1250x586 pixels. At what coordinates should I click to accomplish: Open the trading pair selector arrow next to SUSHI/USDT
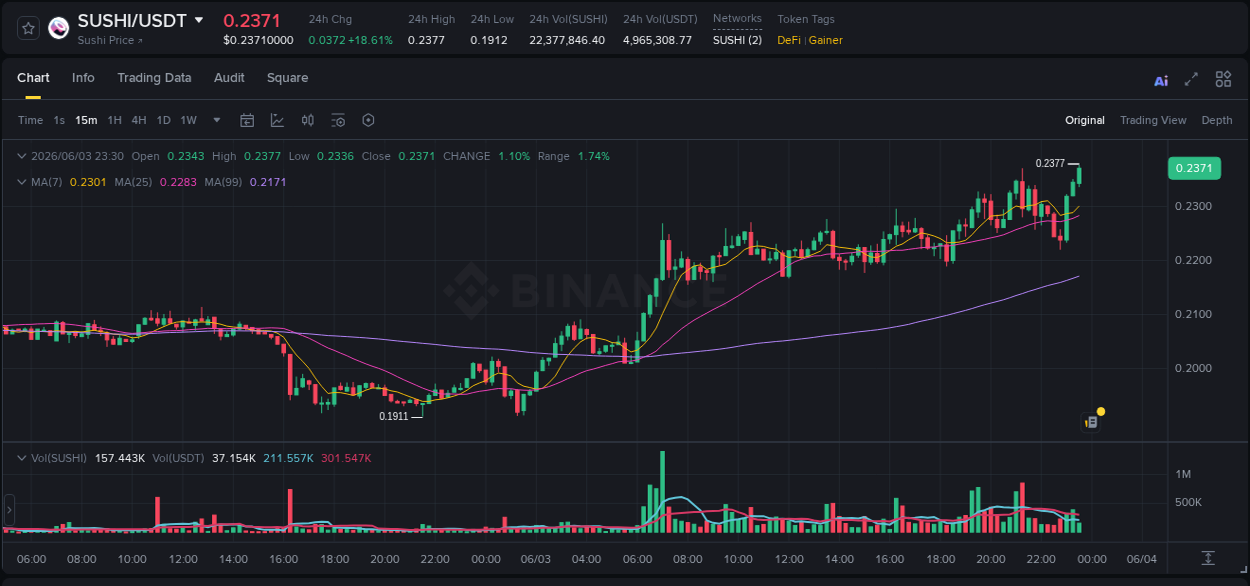(199, 20)
